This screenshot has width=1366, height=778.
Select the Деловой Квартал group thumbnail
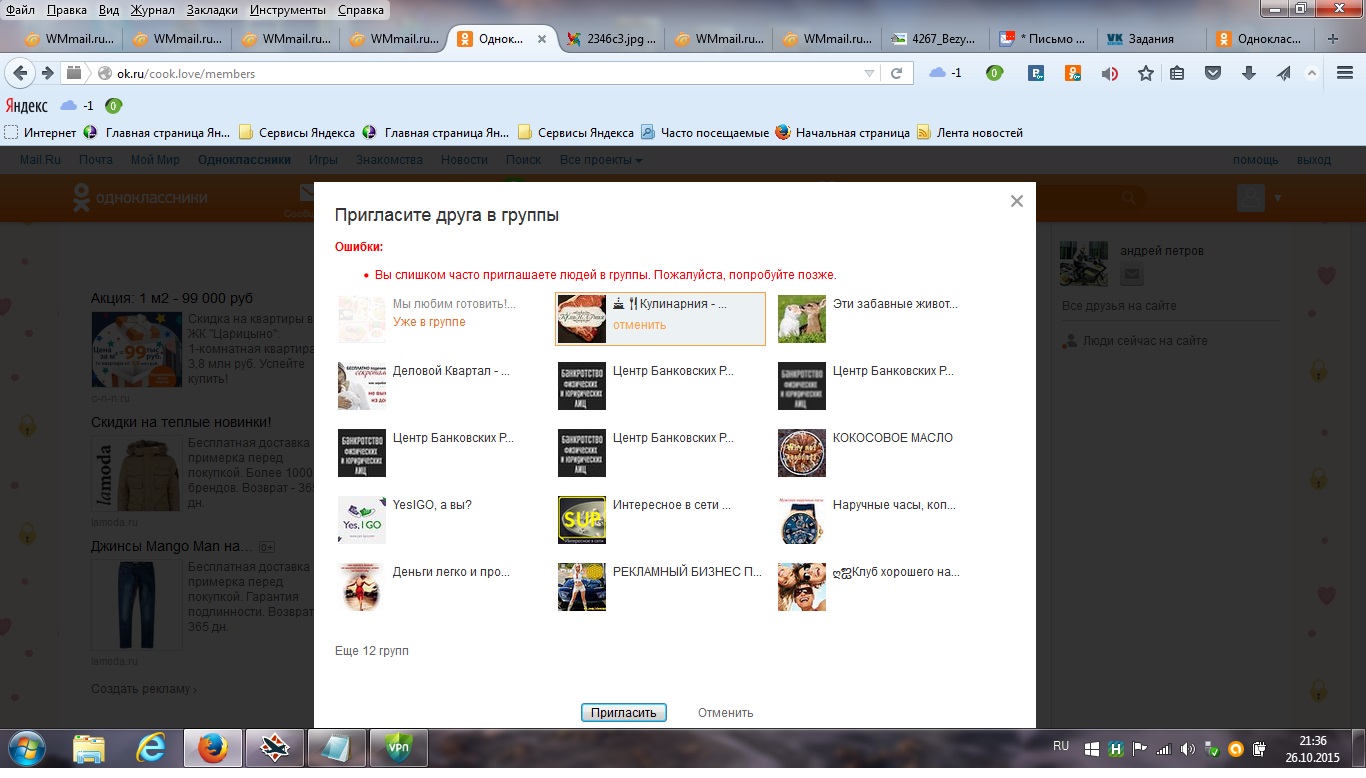[x=362, y=386]
